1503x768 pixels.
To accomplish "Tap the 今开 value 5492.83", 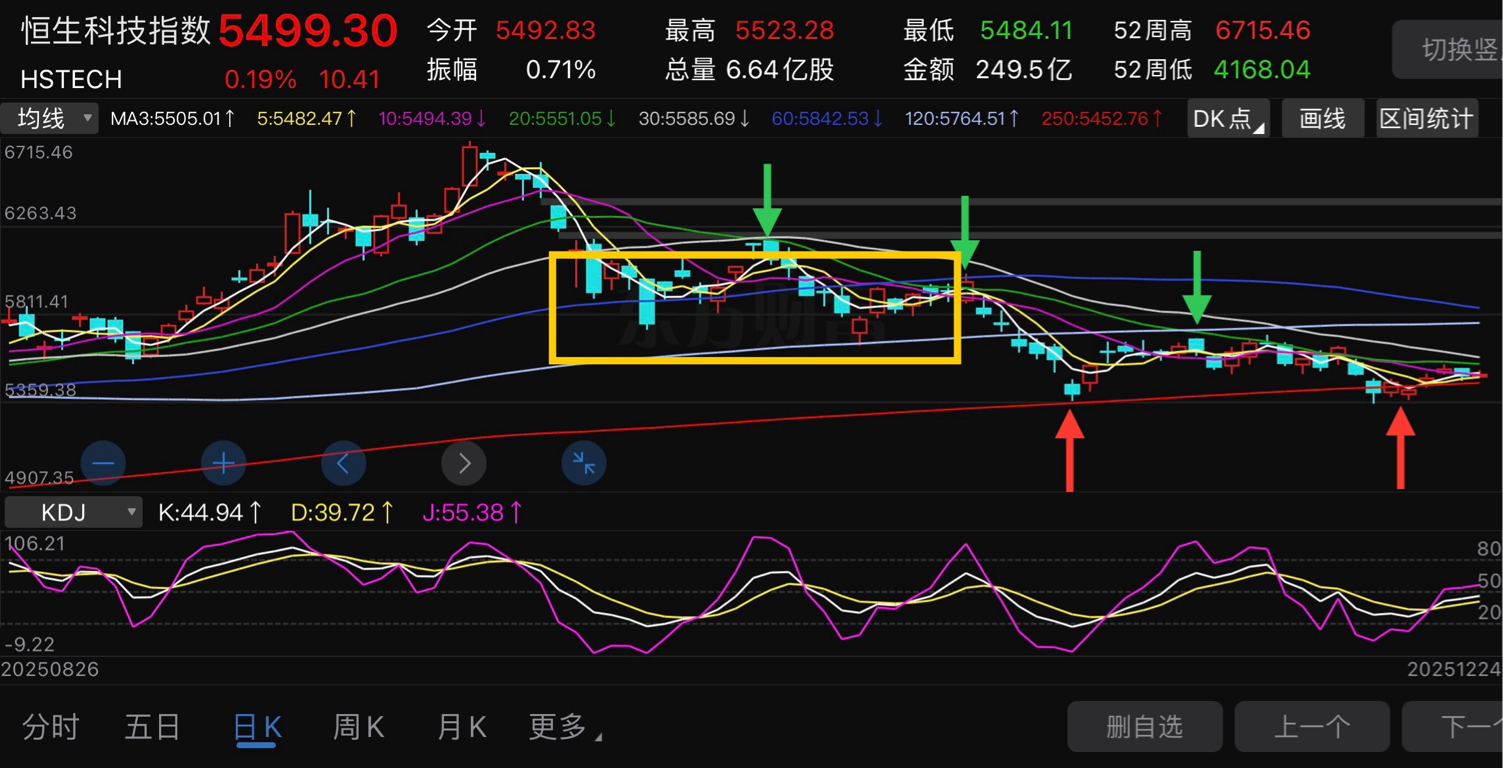I will (546, 30).
